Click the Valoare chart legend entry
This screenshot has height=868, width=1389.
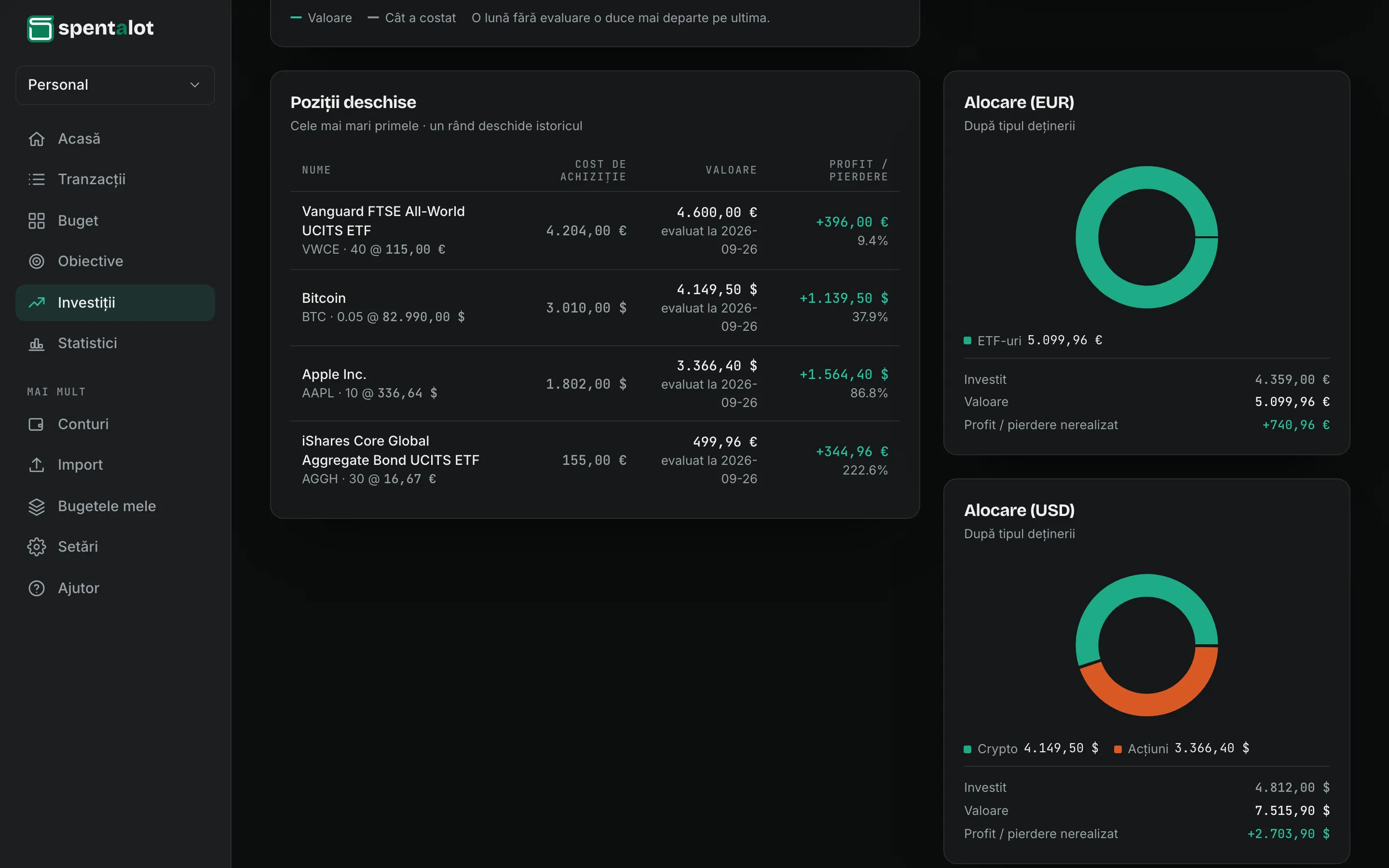click(x=321, y=18)
